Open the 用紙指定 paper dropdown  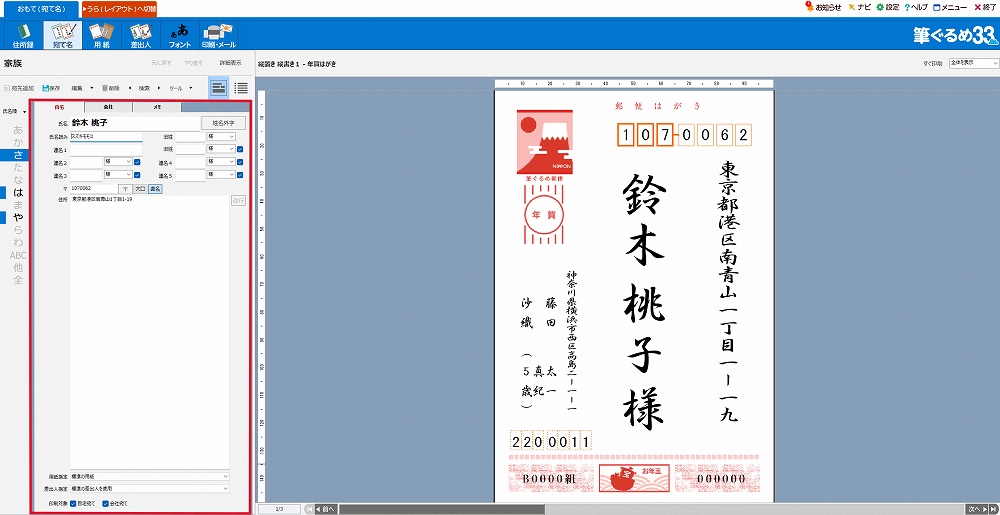tap(150, 476)
